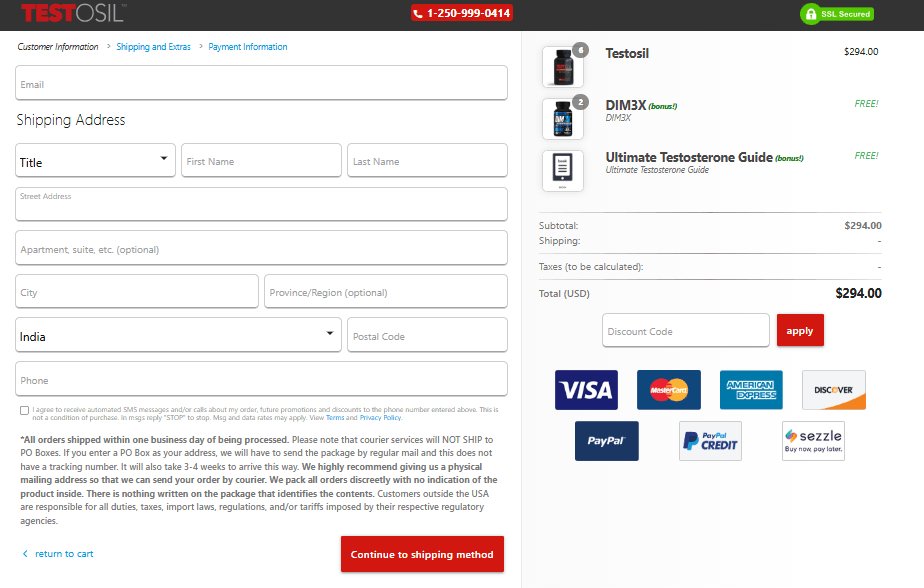Click the Discover card icon

[x=834, y=390]
